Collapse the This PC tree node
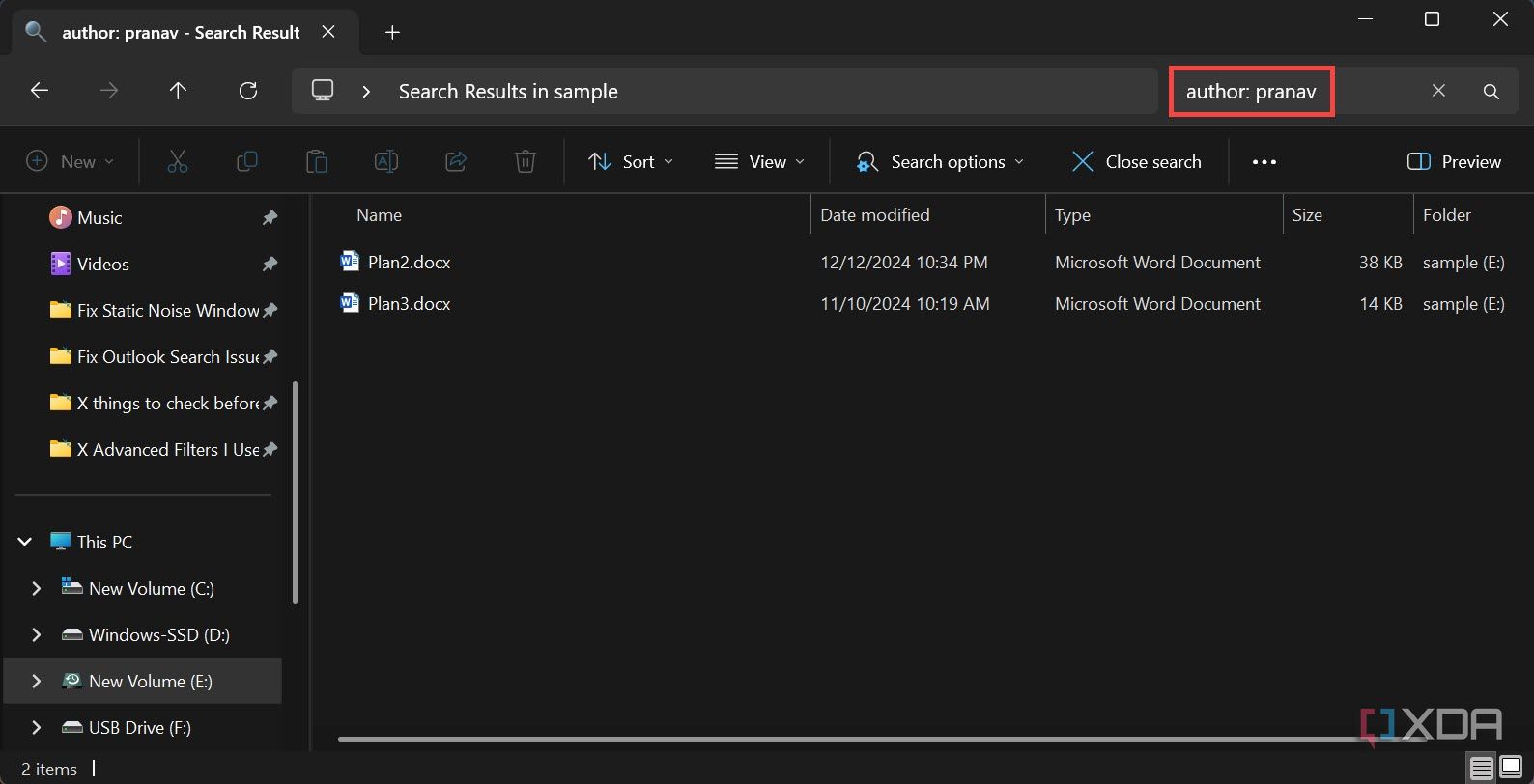This screenshot has height=784, width=1534. point(25,542)
